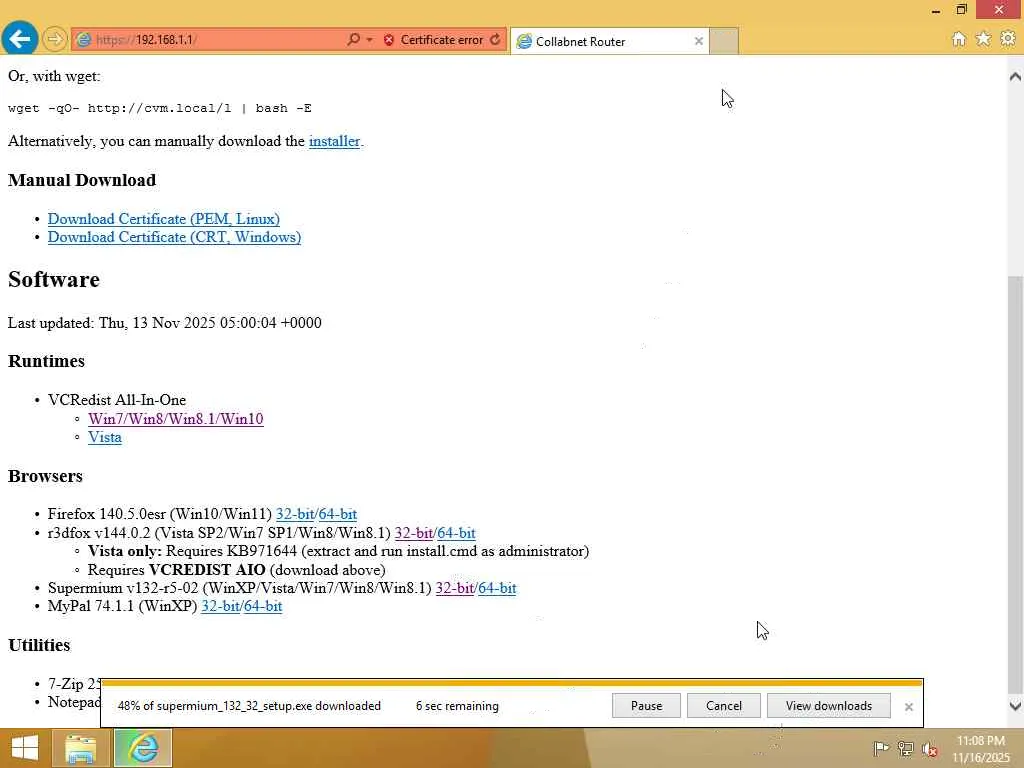
Task: Open File Explorer from taskbar
Action: (80, 748)
